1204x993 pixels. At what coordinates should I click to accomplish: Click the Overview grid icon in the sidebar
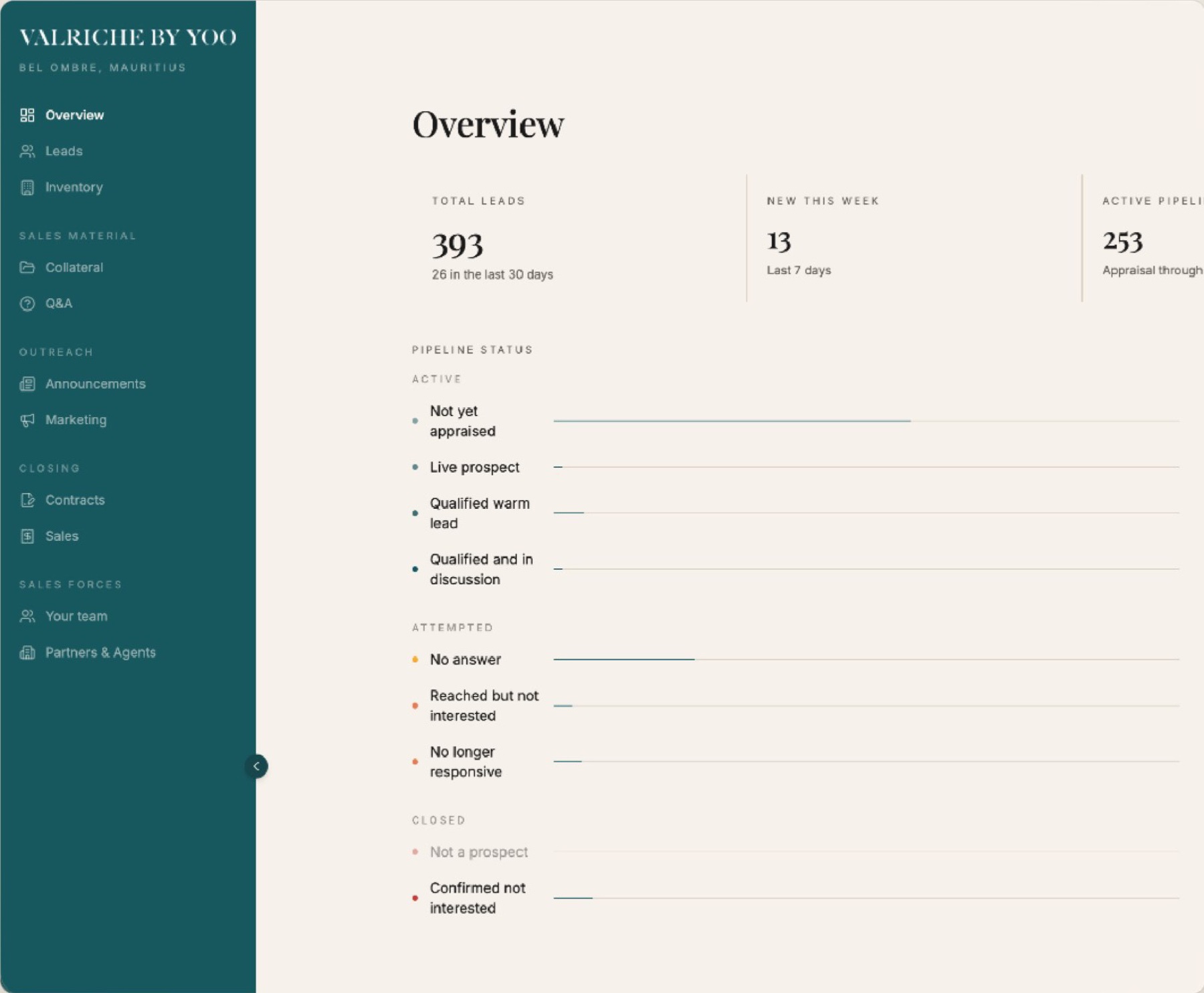coord(27,115)
